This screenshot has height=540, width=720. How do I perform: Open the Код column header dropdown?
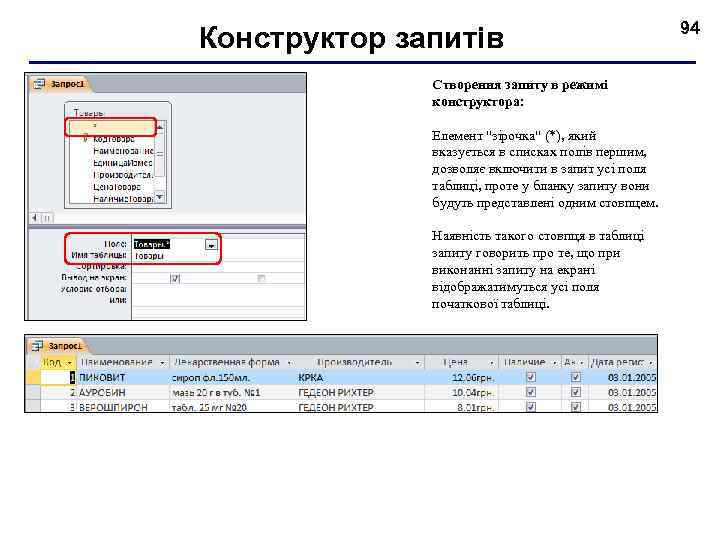[70, 363]
